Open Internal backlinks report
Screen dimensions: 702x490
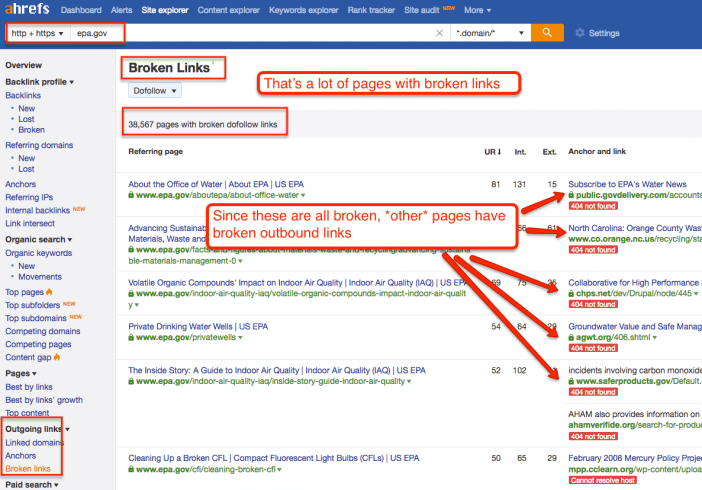pyautogui.click(x=38, y=211)
